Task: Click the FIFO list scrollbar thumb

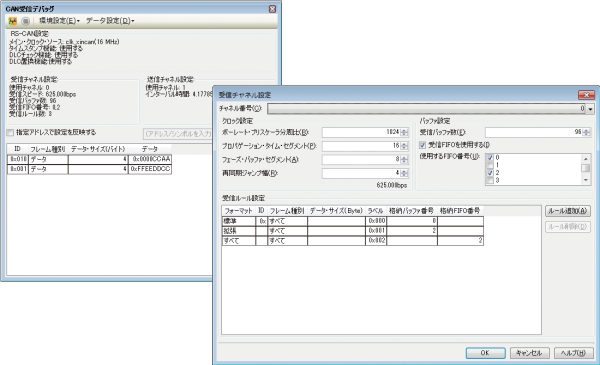Action: [x=585, y=168]
